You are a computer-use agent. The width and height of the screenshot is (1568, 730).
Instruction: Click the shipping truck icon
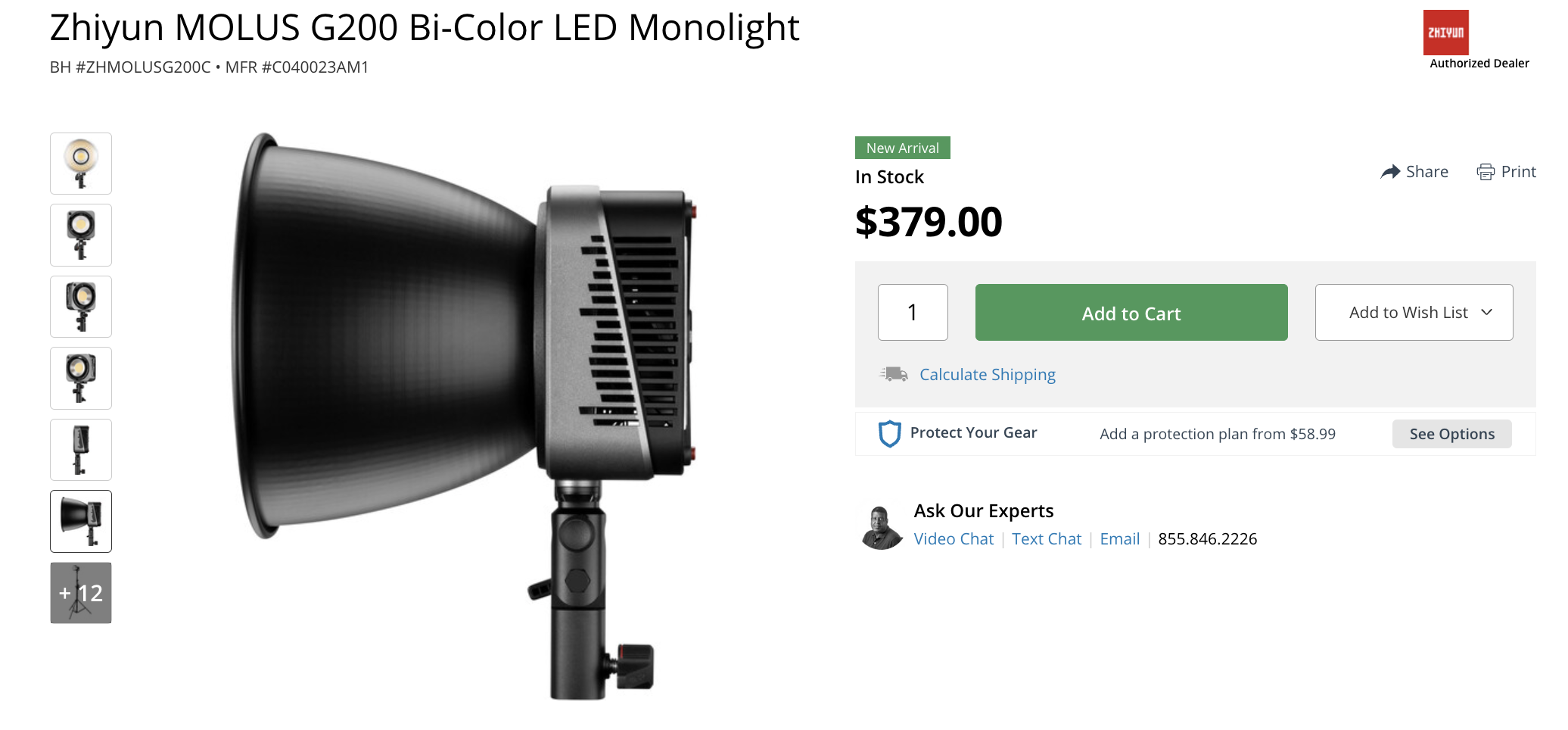click(894, 374)
